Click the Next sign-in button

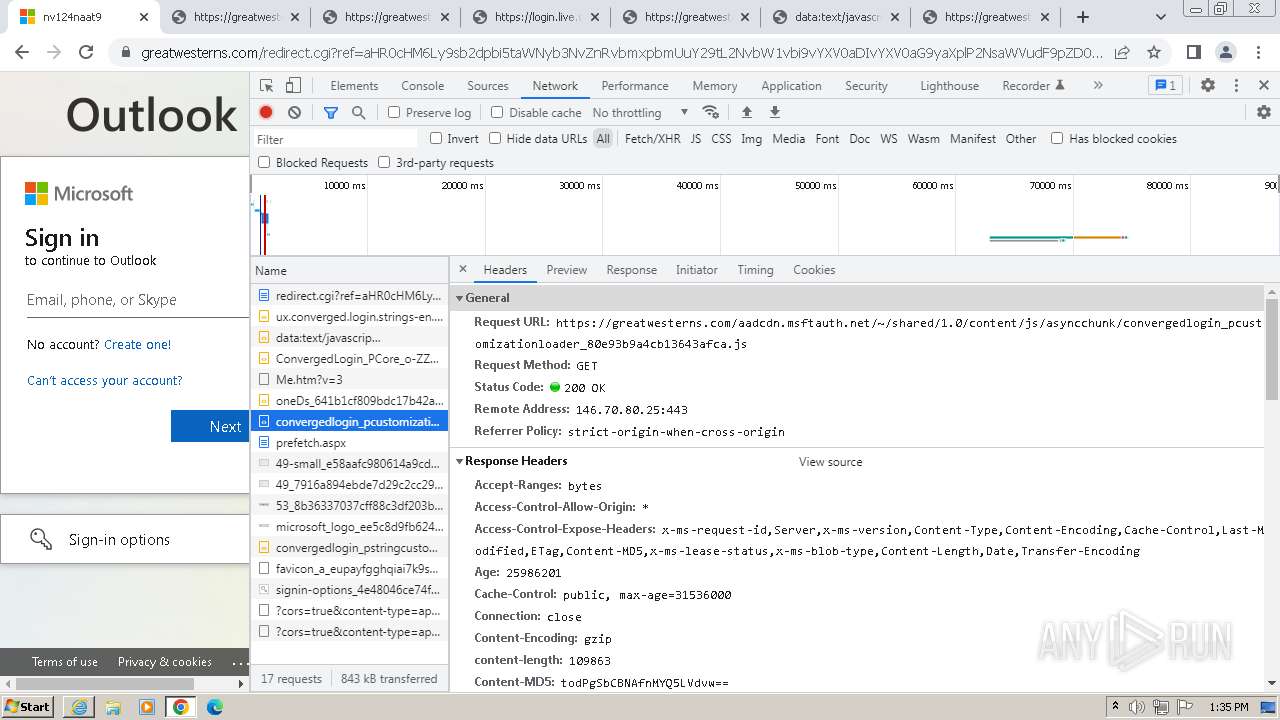pyautogui.click(x=210, y=426)
